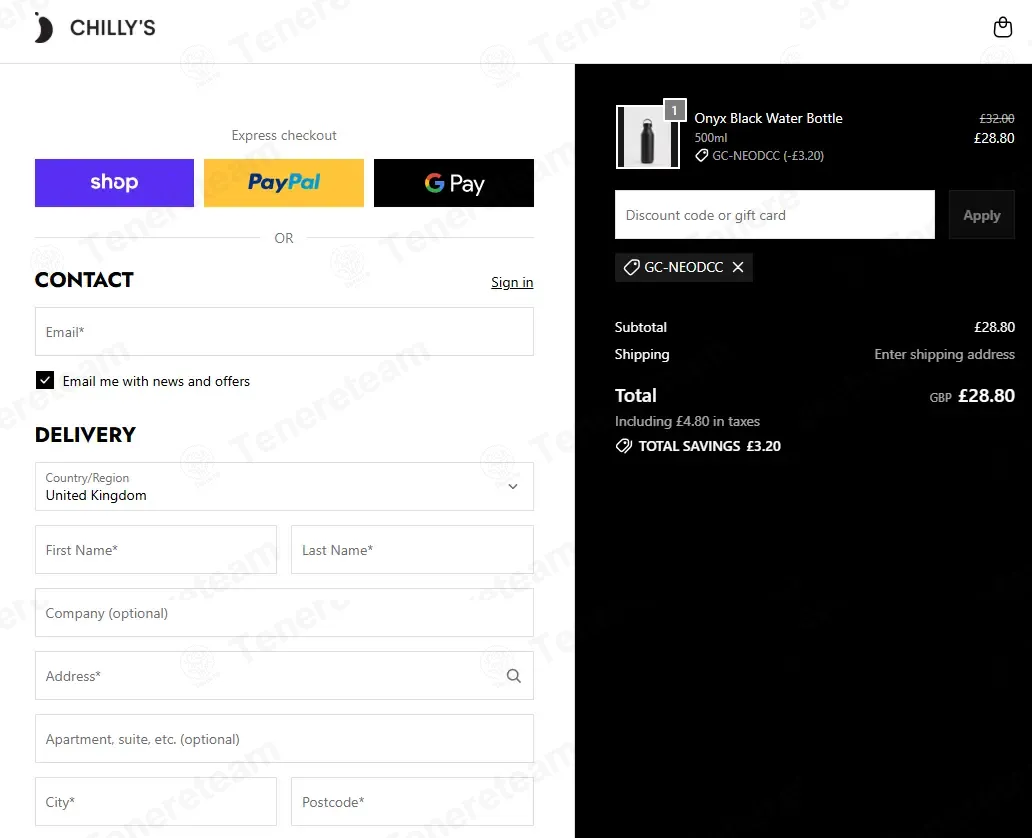Click the Enter shipping address text

944,354
